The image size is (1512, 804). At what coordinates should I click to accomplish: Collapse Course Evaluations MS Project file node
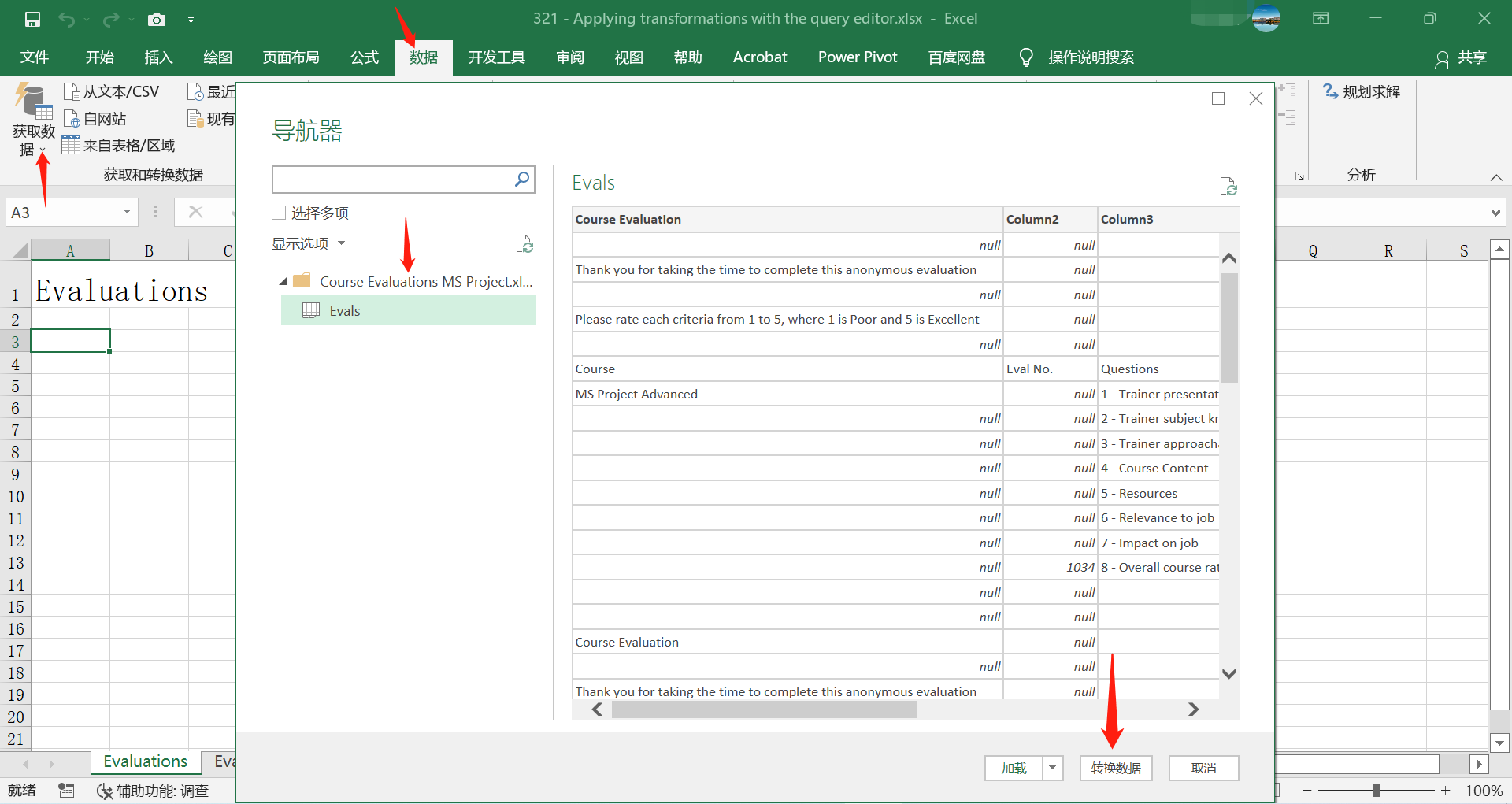click(x=283, y=282)
